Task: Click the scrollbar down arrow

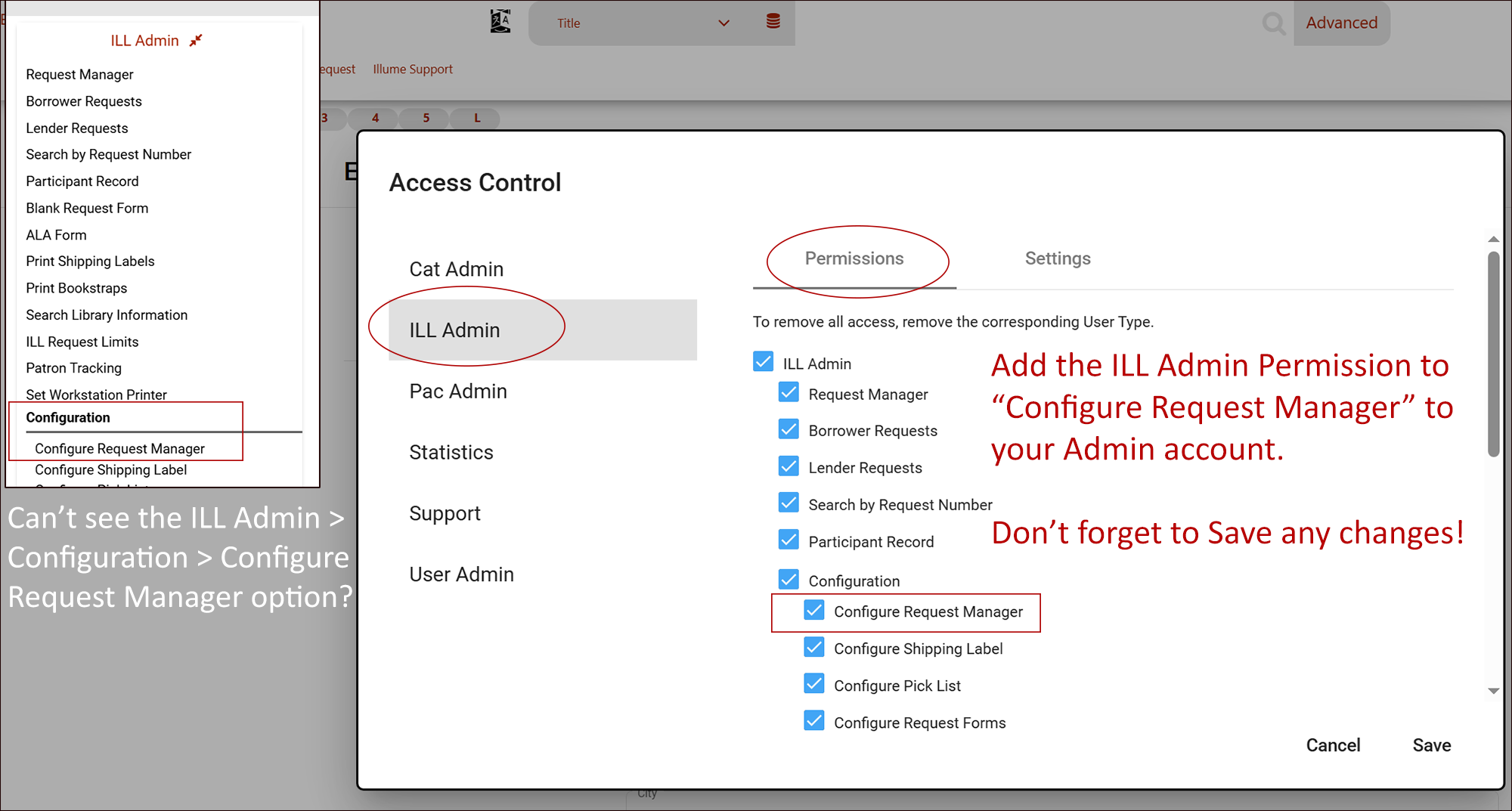Action: pyautogui.click(x=1493, y=691)
